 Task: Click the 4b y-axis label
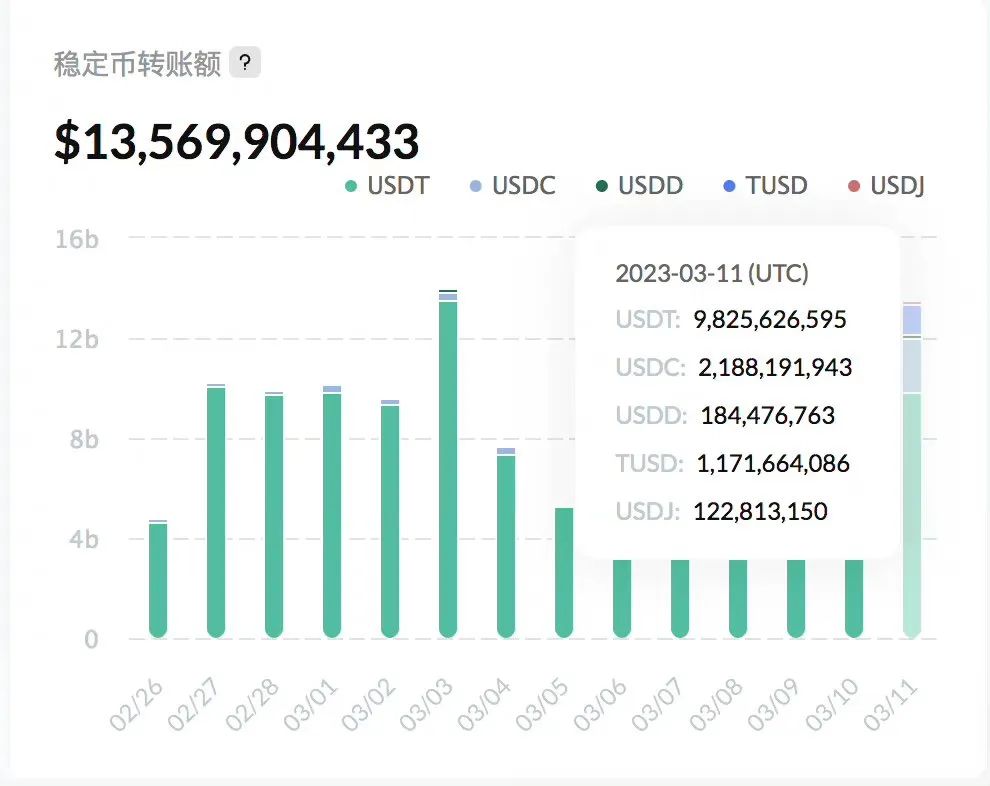click(84, 540)
